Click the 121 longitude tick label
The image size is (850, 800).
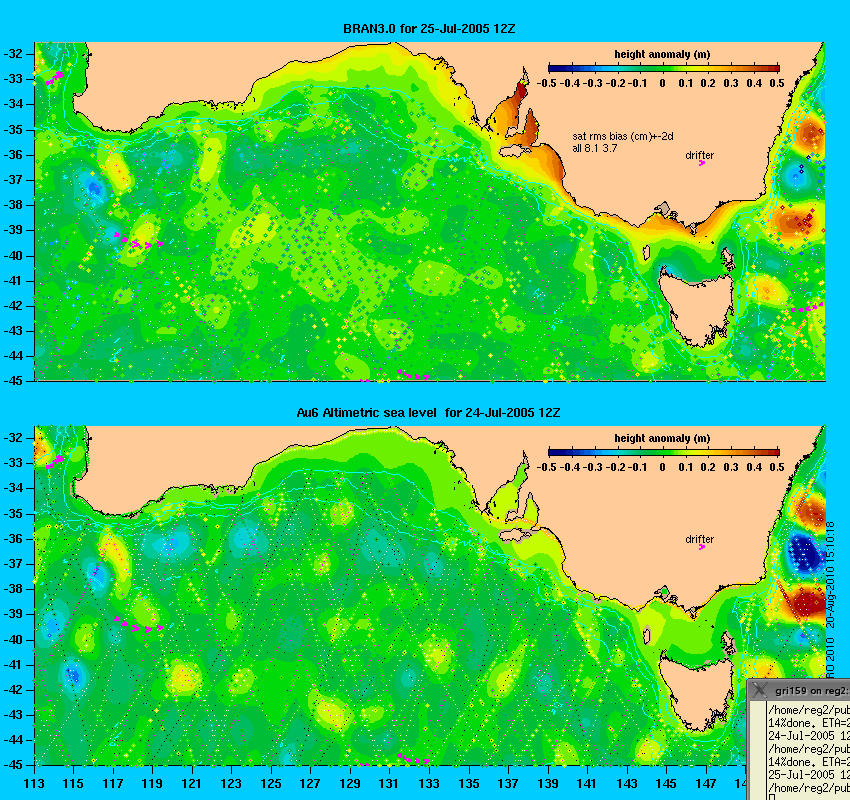(x=191, y=784)
